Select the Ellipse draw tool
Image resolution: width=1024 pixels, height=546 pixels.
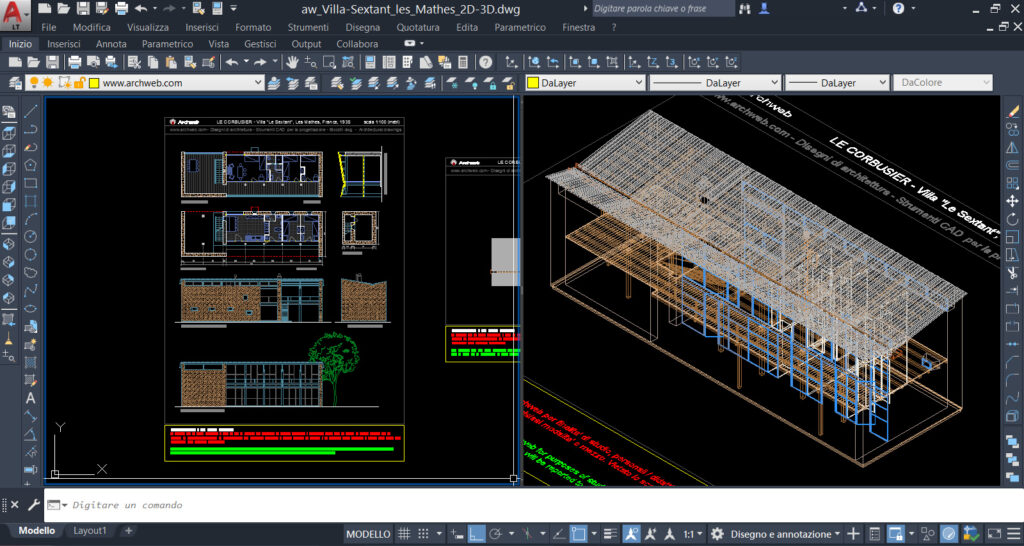(31, 308)
